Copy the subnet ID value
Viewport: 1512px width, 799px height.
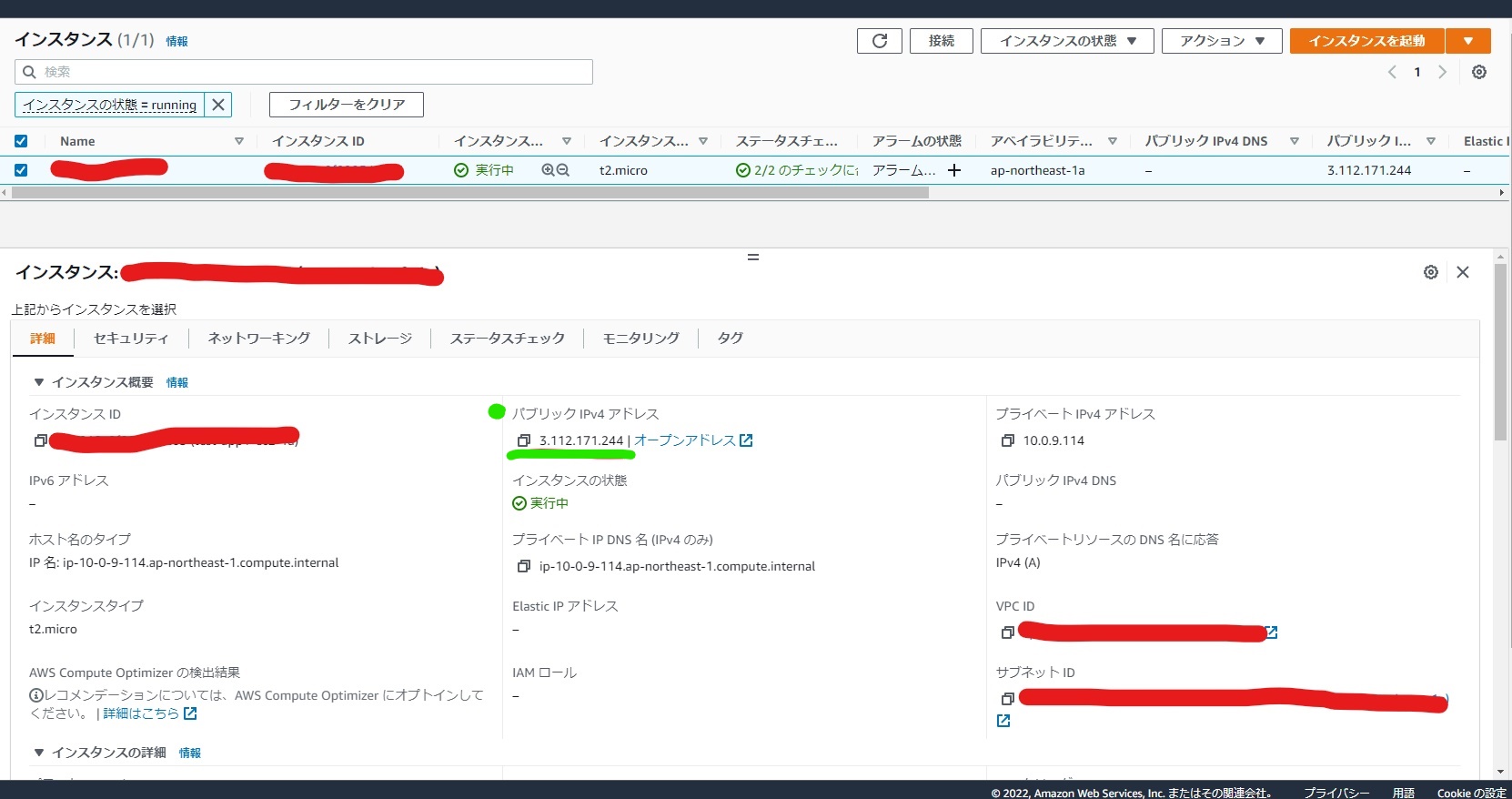tap(1007, 699)
